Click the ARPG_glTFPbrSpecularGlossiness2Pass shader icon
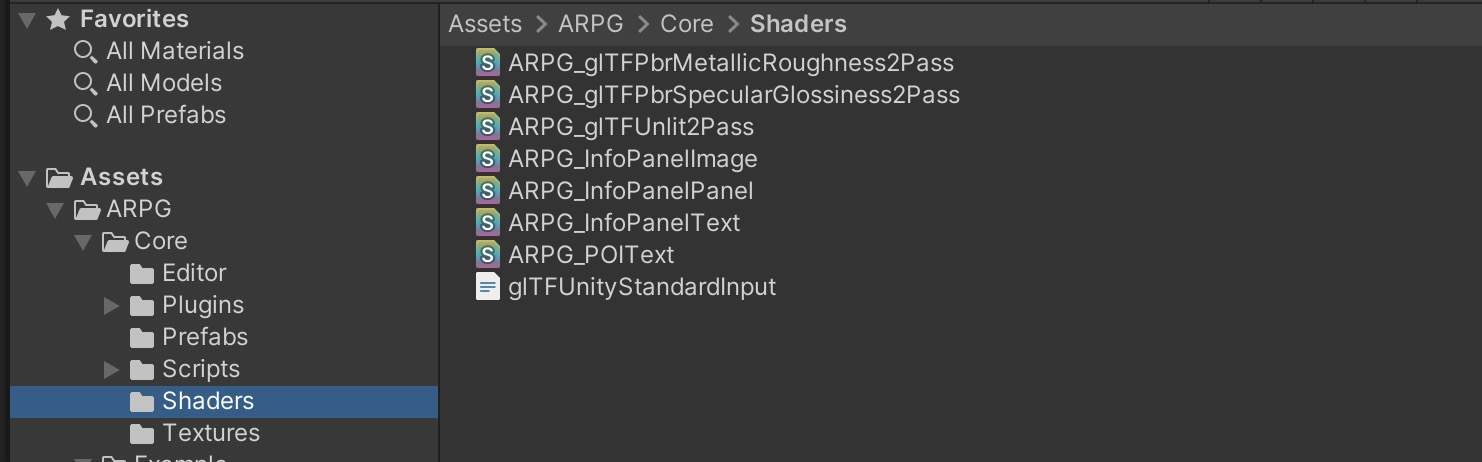The image size is (1482, 462). coord(488,95)
